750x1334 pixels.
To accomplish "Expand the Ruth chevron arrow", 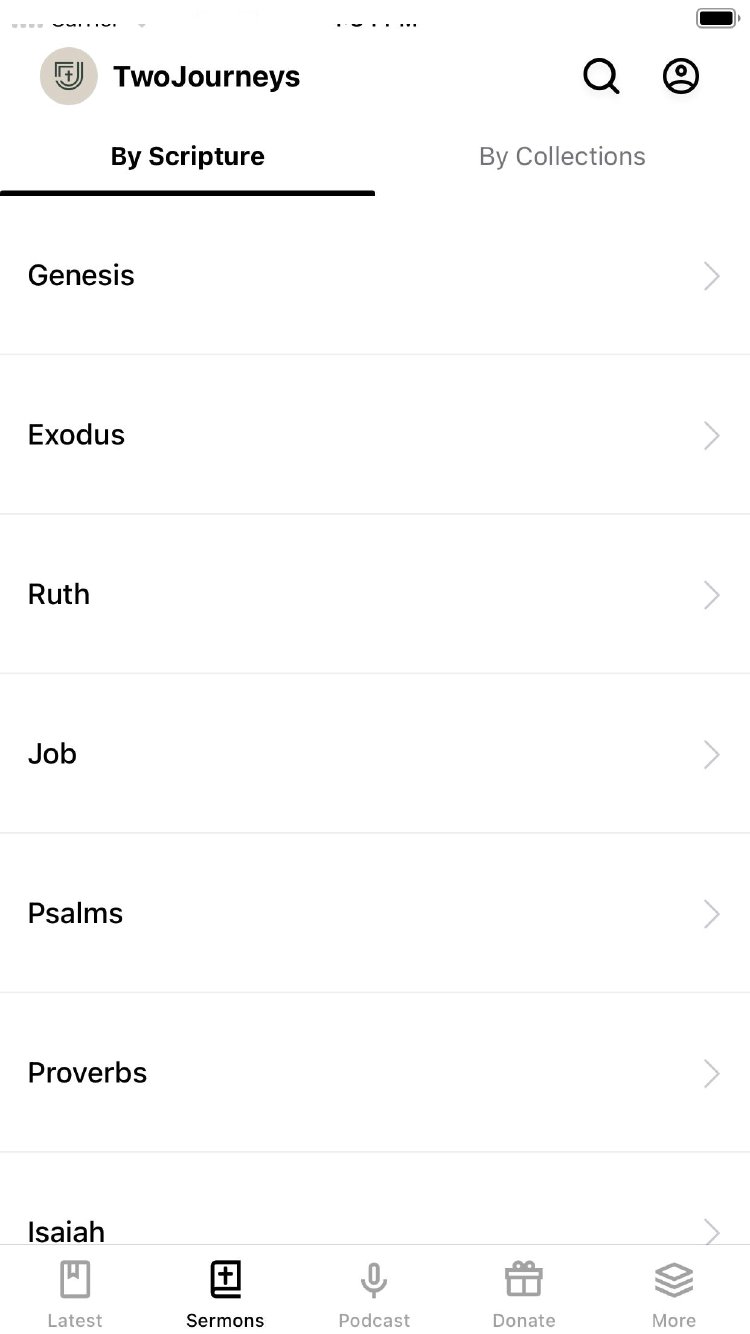I will coord(711,595).
